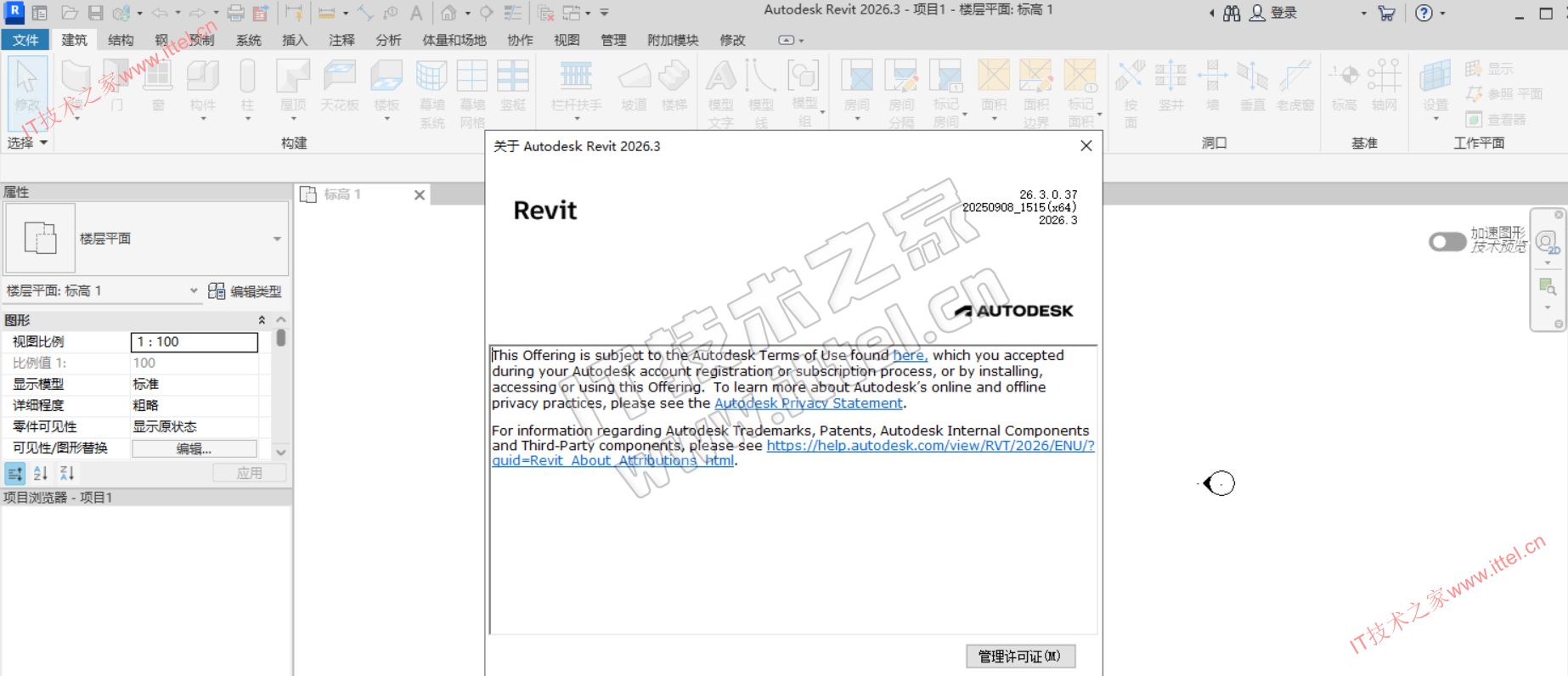
Task: Save the project using the floppy disk icon
Action: coord(95,13)
